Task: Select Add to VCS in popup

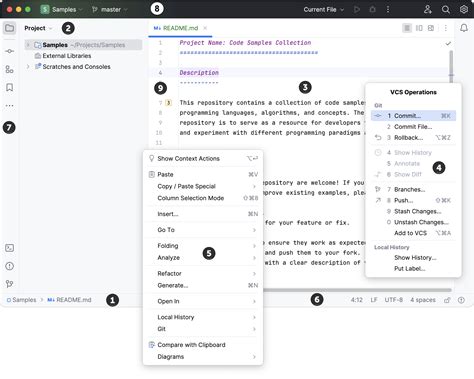Action: [x=413, y=233]
